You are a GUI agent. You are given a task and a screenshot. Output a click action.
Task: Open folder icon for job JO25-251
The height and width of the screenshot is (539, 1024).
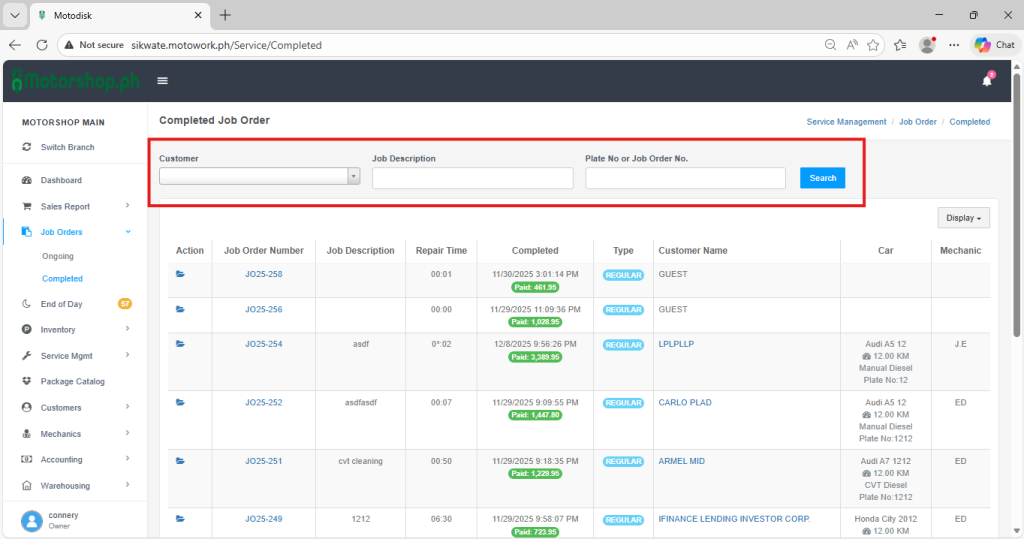click(x=181, y=461)
